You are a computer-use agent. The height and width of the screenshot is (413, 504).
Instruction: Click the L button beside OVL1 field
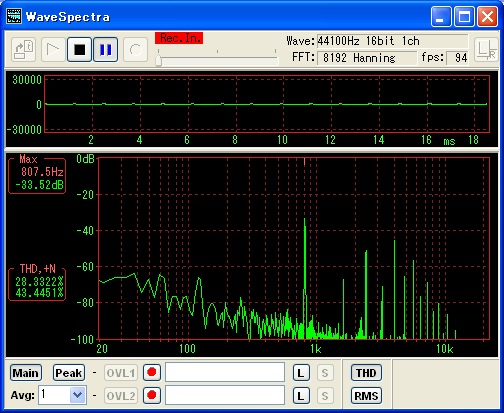click(x=301, y=373)
